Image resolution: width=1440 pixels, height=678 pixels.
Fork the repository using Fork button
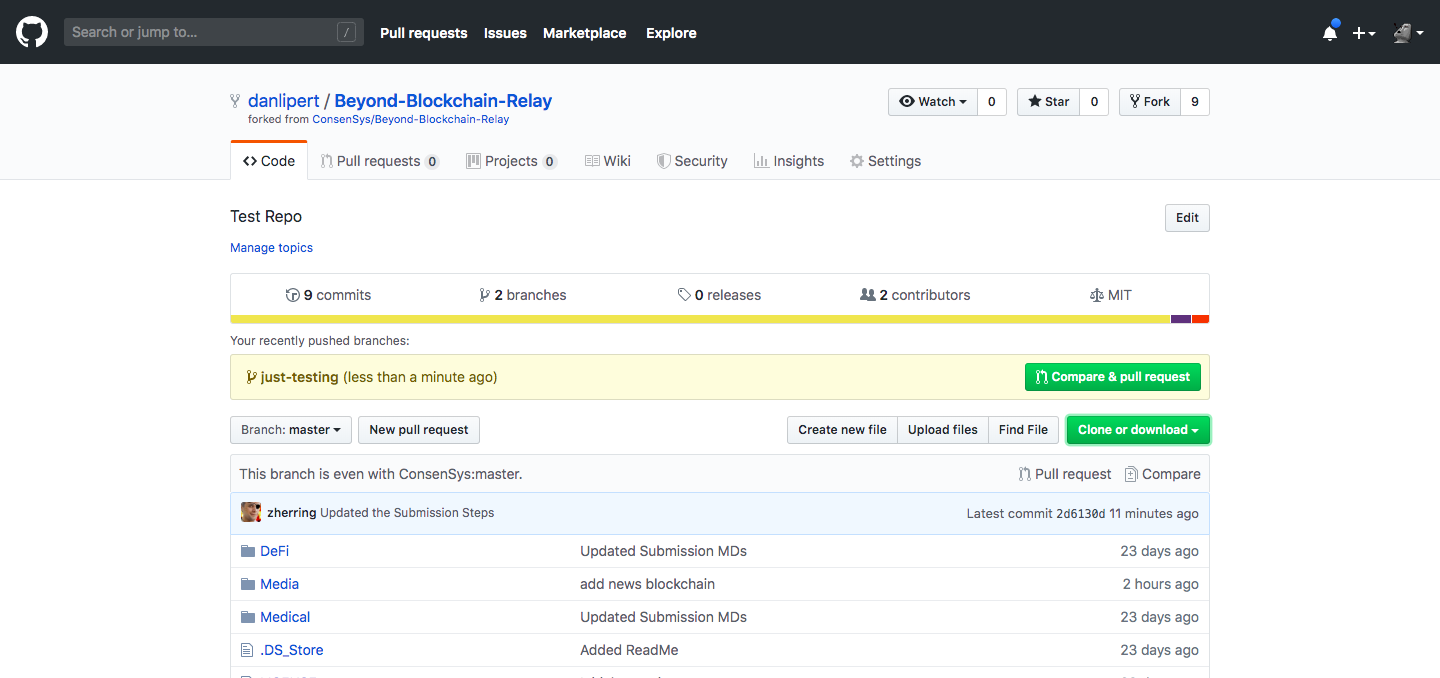click(x=1149, y=102)
